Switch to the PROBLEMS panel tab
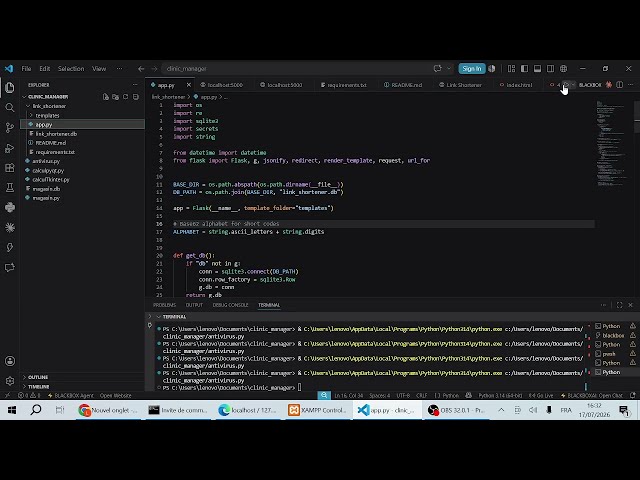This screenshot has height=480, width=640. click(164, 305)
